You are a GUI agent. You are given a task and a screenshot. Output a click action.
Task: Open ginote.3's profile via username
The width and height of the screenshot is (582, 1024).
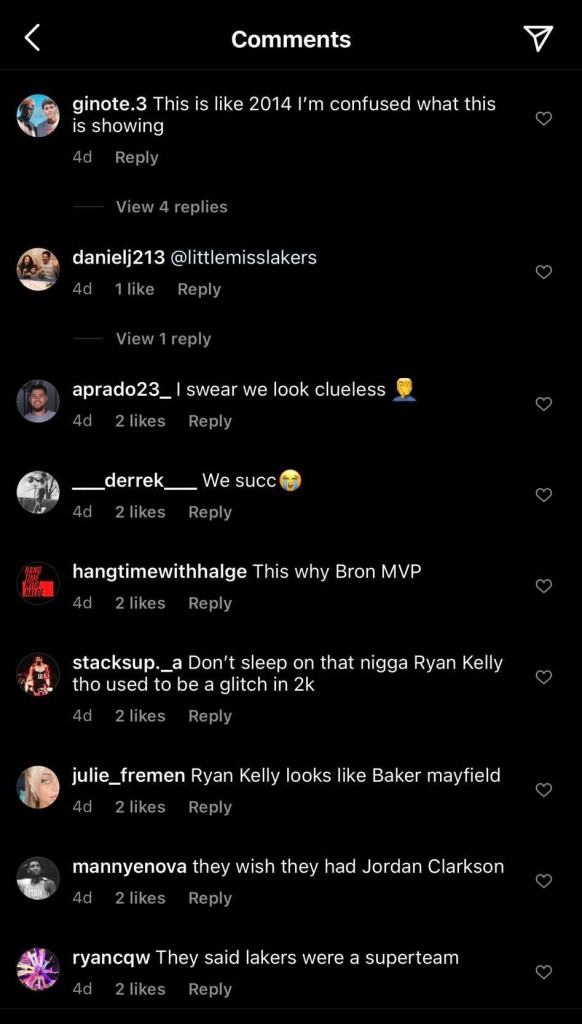pos(110,103)
